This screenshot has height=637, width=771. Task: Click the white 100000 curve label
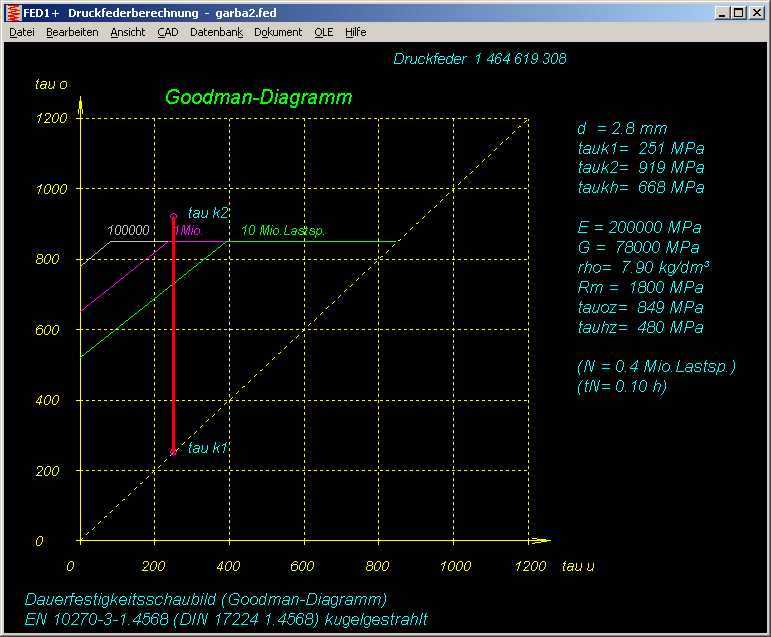tap(128, 231)
